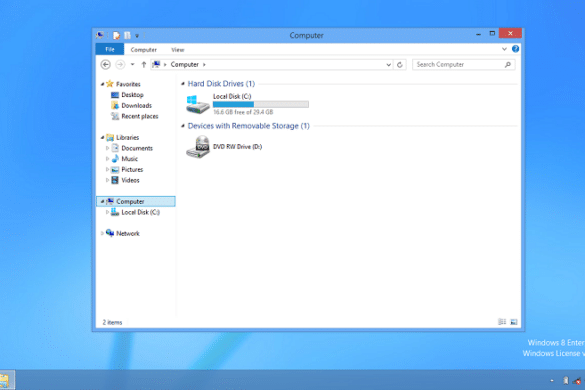Click the Hard Disk Drives (1) header
Viewport: 585px width, 390px height.
pos(221,84)
